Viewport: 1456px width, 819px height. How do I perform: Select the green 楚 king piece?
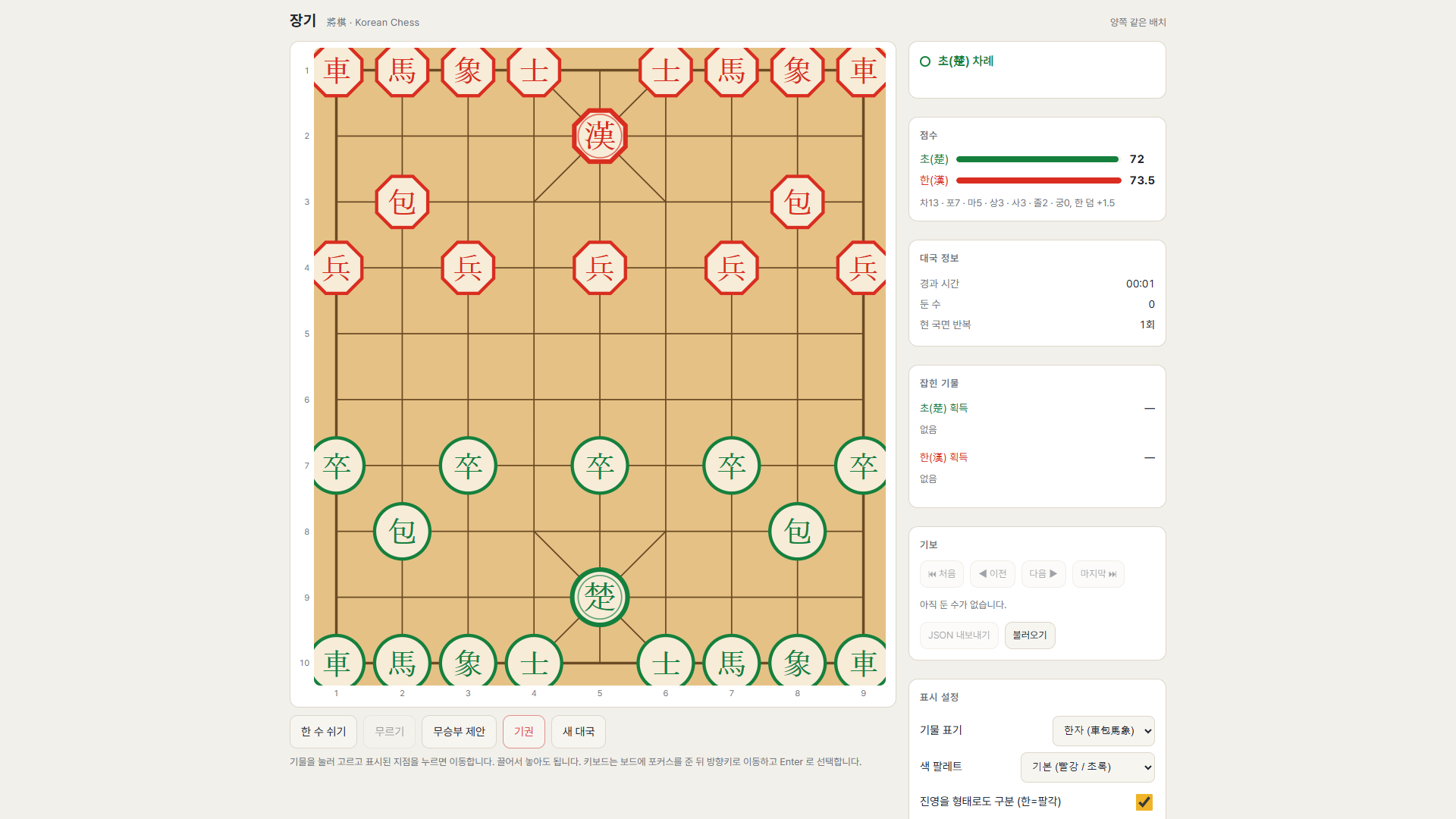click(599, 597)
